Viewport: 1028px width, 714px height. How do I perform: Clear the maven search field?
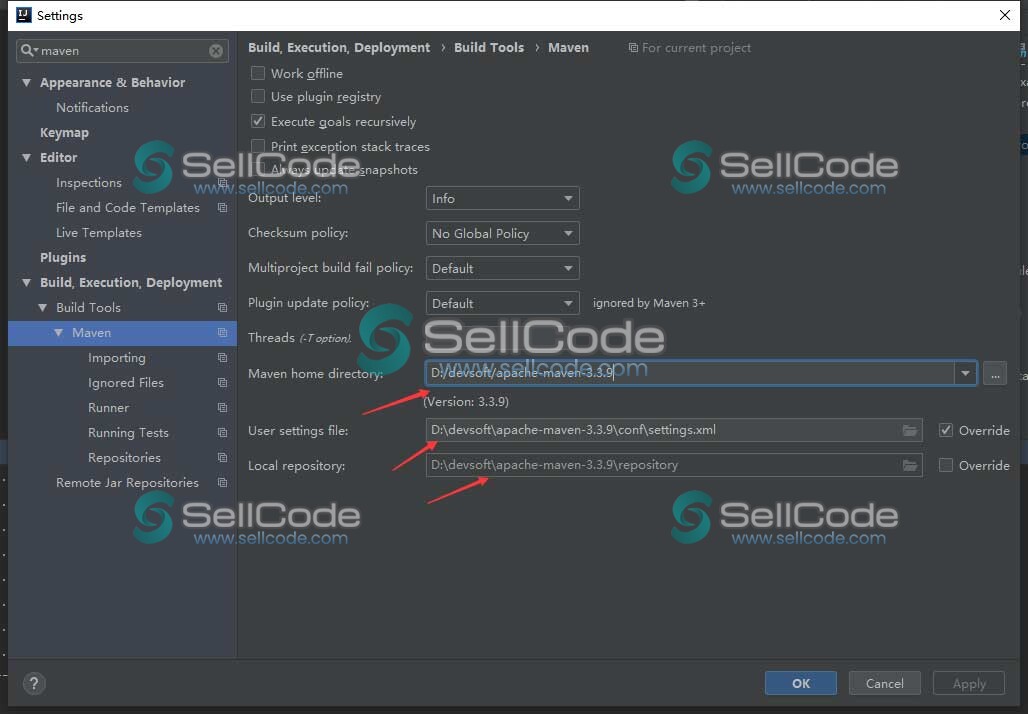click(x=216, y=51)
